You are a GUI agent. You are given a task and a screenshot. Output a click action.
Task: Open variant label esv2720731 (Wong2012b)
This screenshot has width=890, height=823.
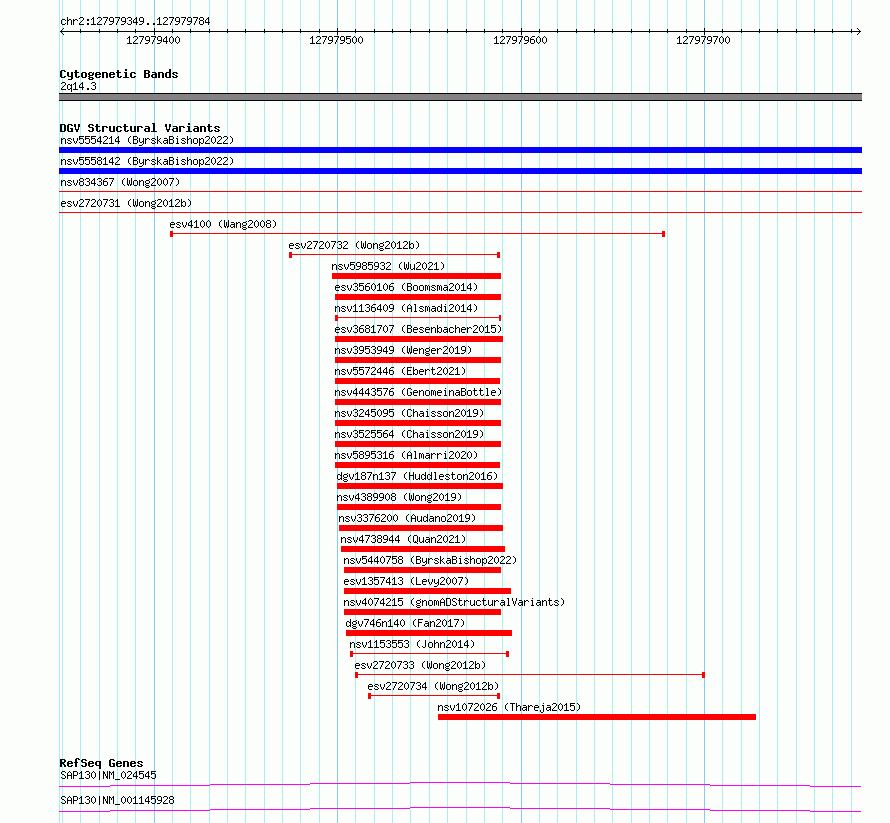click(x=126, y=203)
